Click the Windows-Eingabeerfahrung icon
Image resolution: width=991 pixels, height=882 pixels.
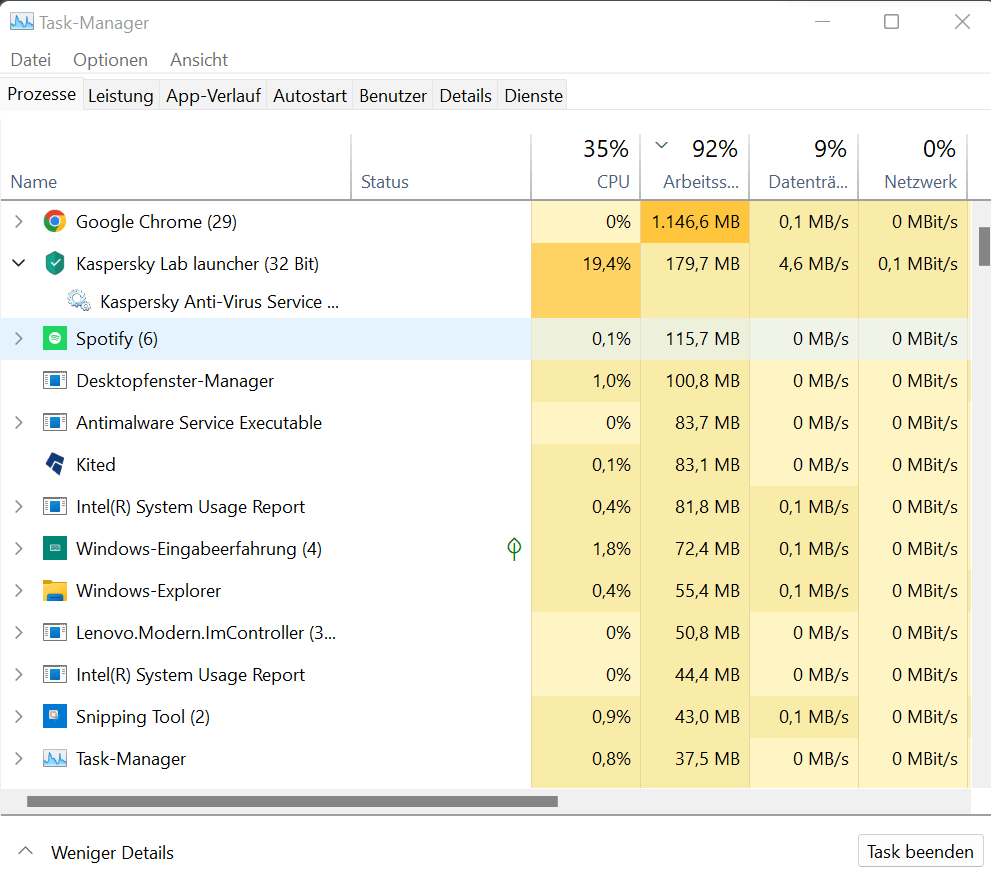pos(55,548)
